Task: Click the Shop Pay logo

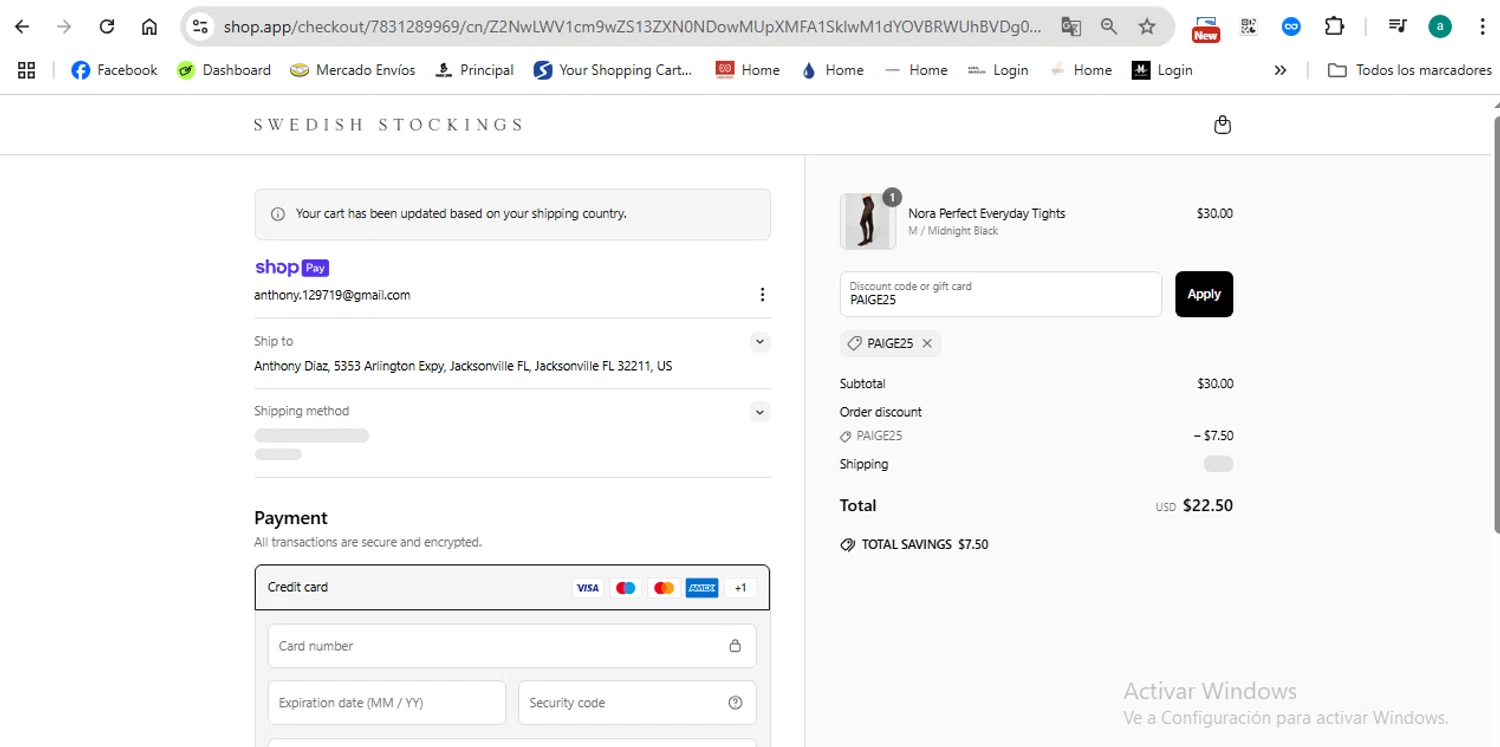Action: [x=292, y=267]
